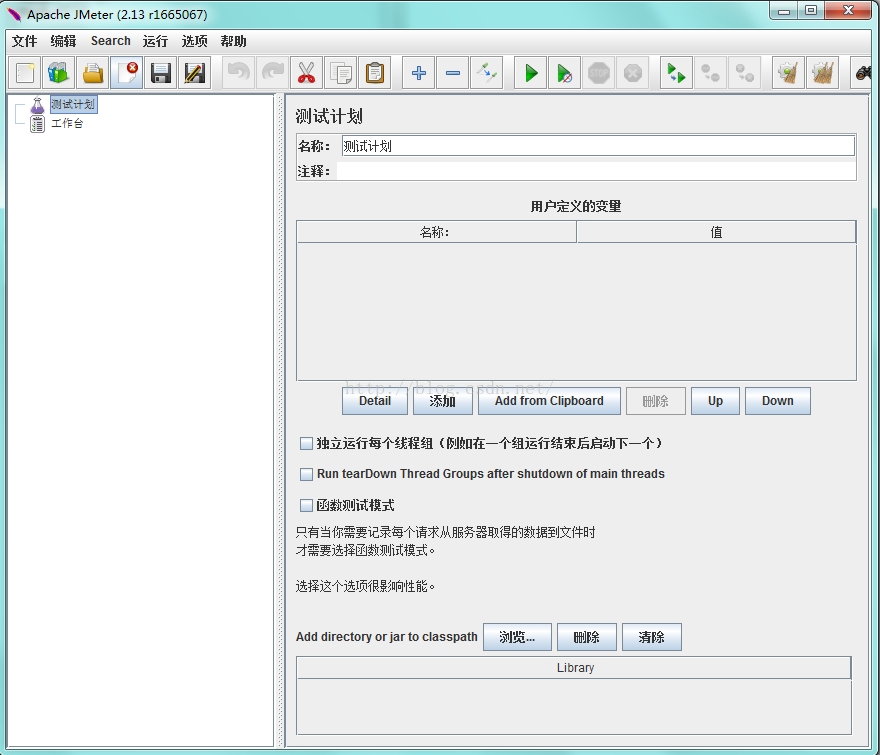
Task: Click the 注释 comment field
Action: point(596,171)
